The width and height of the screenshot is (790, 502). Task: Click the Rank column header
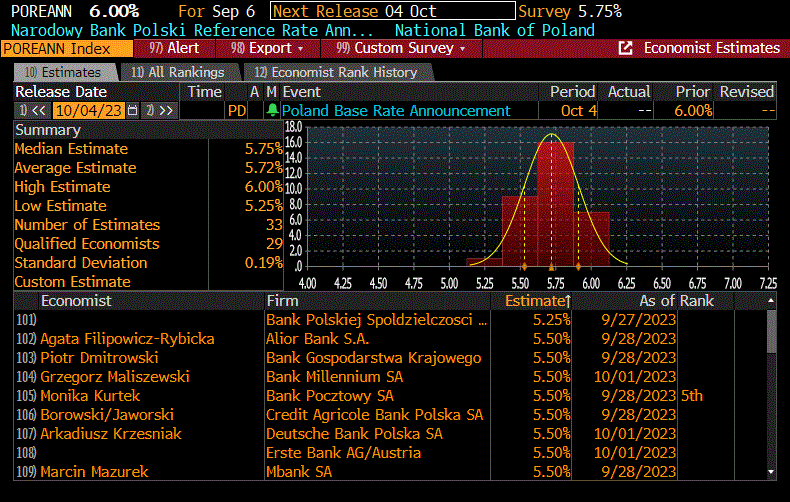tap(696, 301)
